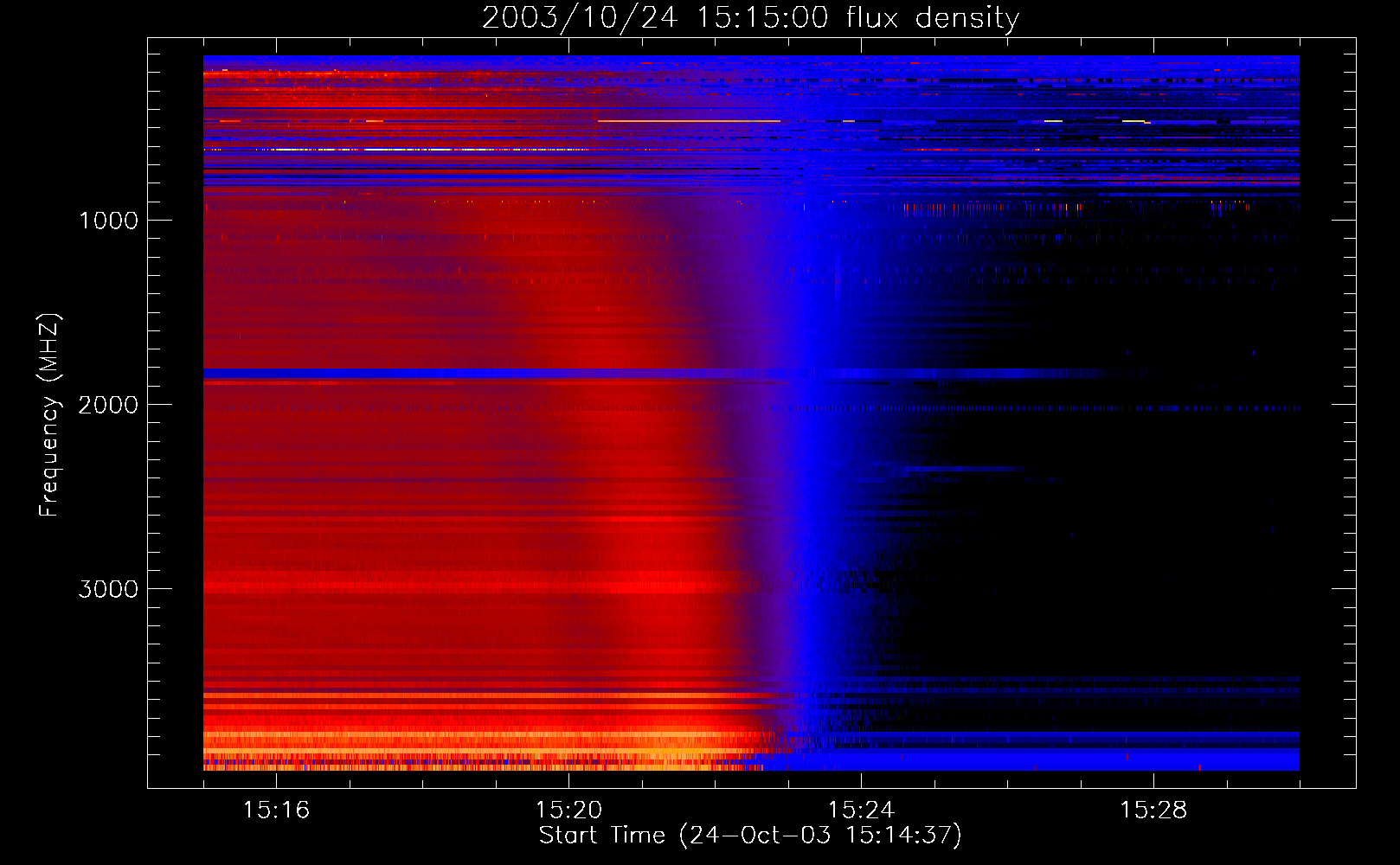Click the plot title '2003/10/24 15:15:00 flux density'
This screenshot has width=1400, height=865.
pos(750,17)
